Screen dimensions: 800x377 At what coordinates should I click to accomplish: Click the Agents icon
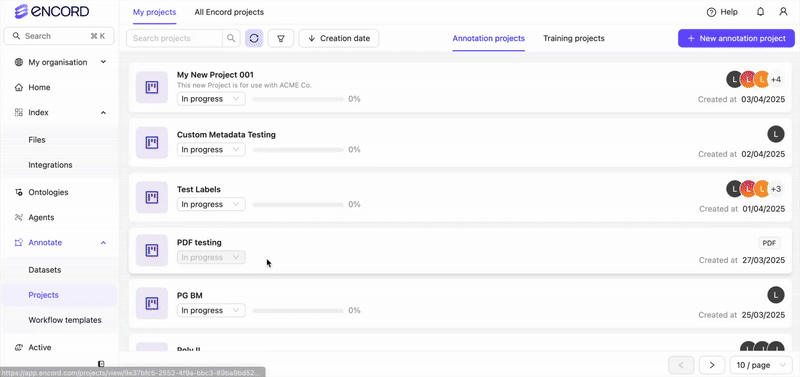[x=19, y=217]
